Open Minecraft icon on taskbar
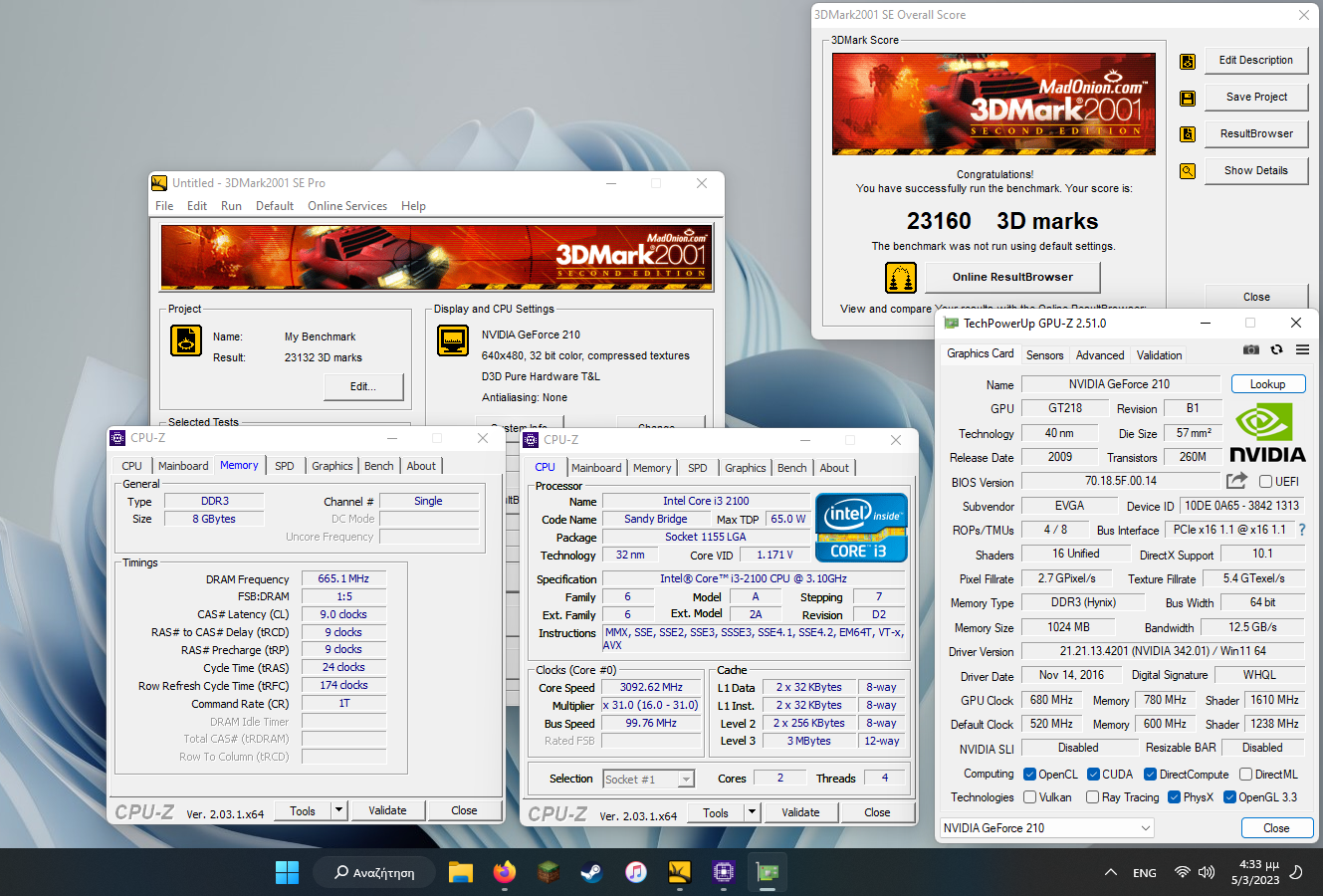The image size is (1323, 896). [x=548, y=872]
